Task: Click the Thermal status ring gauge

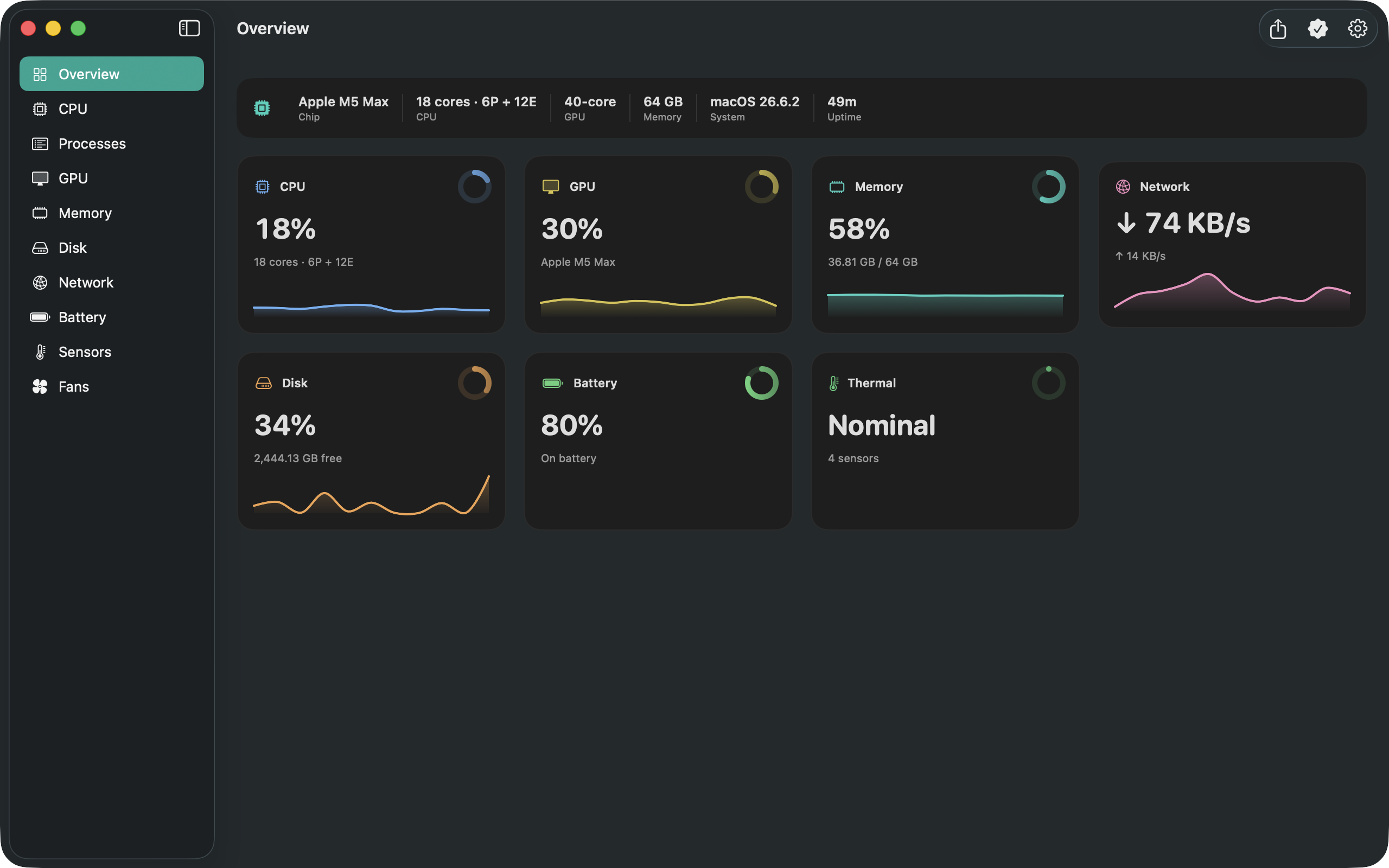Action: pos(1048,383)
